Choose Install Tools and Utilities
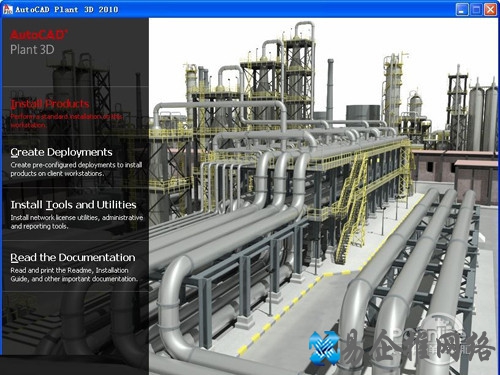This screenshot has width=500, height=375. [73, 205]
